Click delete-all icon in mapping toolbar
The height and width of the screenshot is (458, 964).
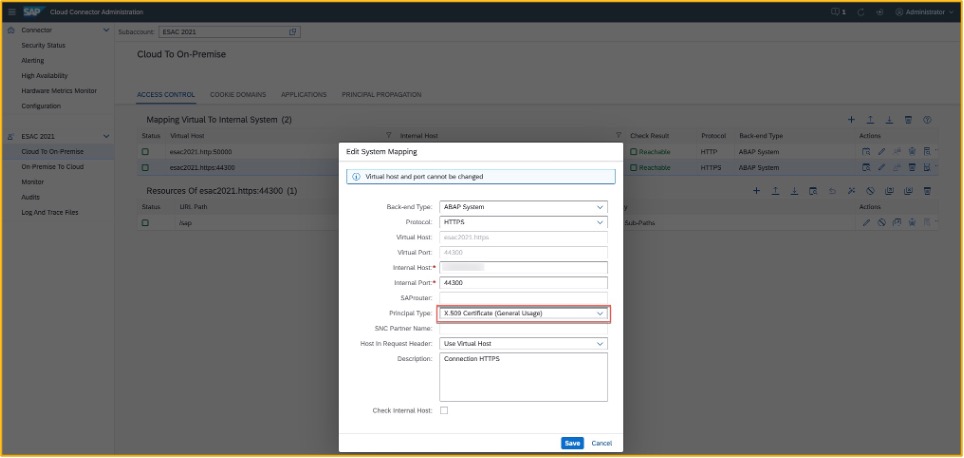click(909, 120)
